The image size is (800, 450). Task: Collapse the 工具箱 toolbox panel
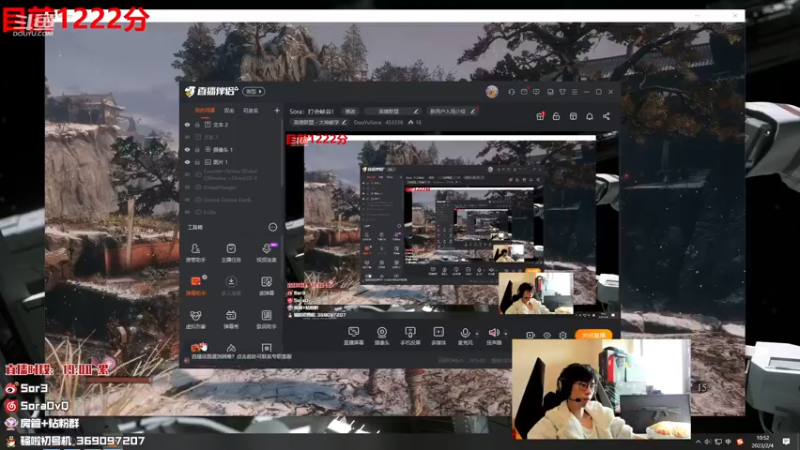[x=272, y=227]
